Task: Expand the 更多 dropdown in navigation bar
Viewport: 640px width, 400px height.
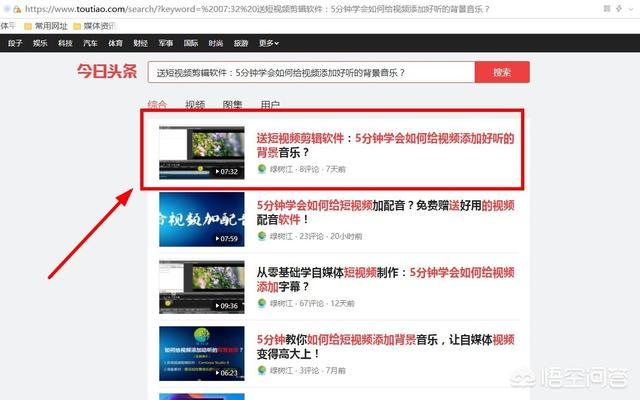Action: (269, 43)
